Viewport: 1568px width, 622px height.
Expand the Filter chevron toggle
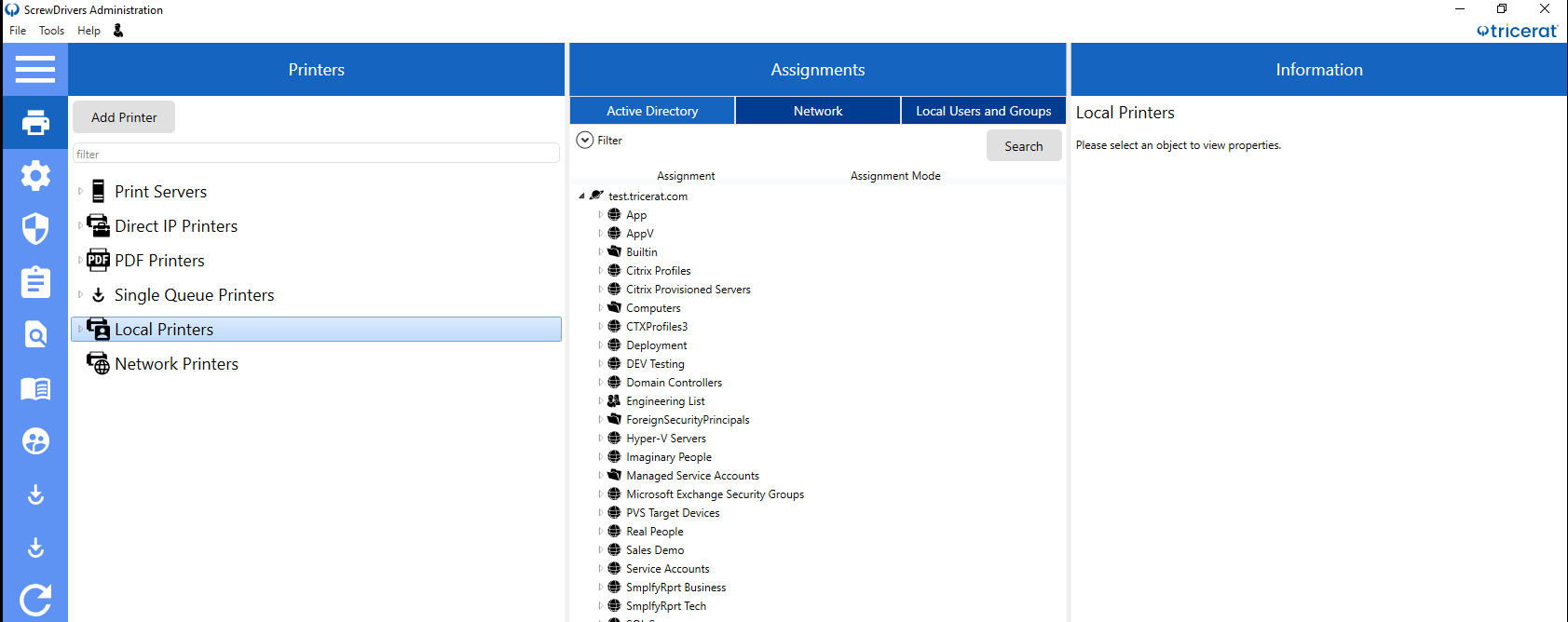585,140
